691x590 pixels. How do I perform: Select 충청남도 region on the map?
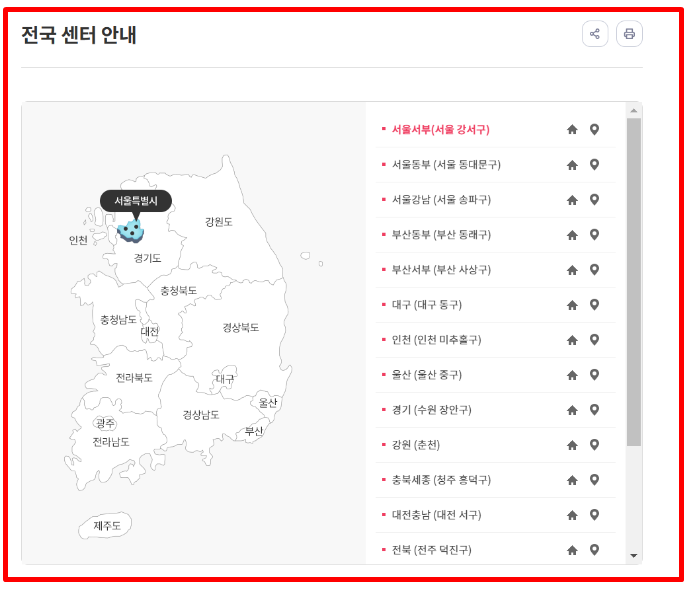118,320
